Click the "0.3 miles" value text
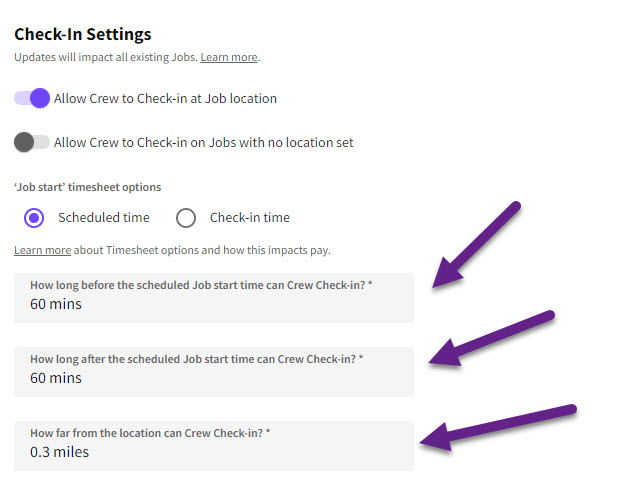This screenshot has width=634, height=492. [59, 452]
